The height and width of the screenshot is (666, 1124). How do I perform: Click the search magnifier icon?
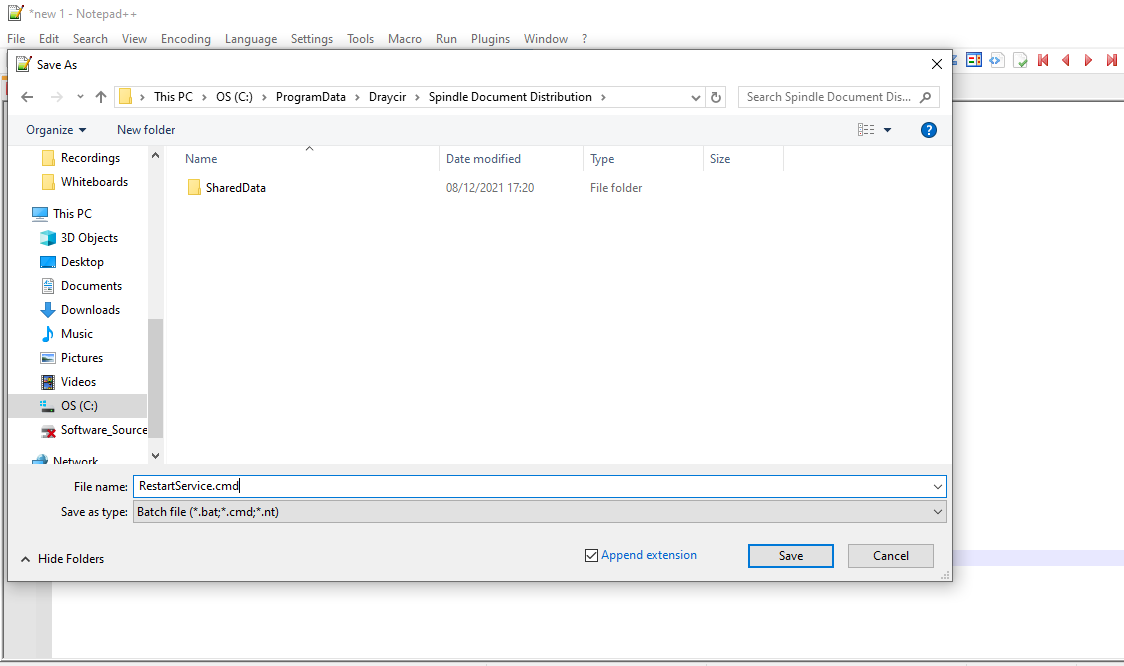[x=925, y=97]
